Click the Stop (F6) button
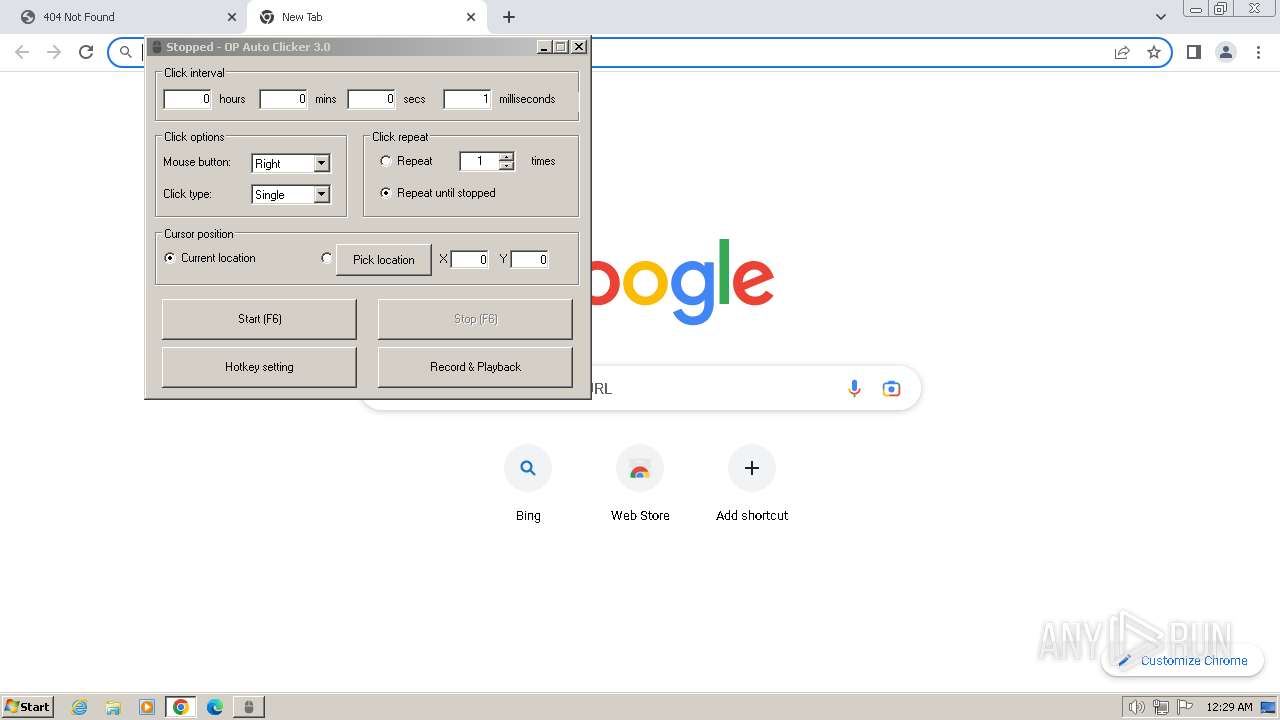Screen dimensions: 1280x720 (475, 319)
